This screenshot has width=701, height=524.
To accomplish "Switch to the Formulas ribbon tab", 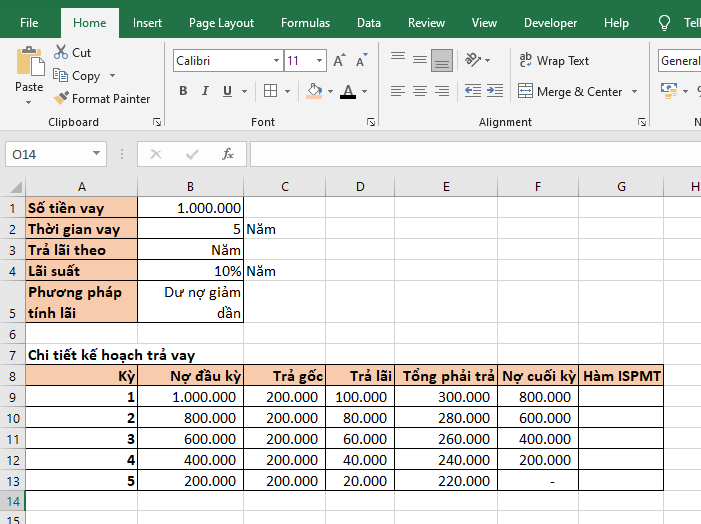I will pos(305,23).
